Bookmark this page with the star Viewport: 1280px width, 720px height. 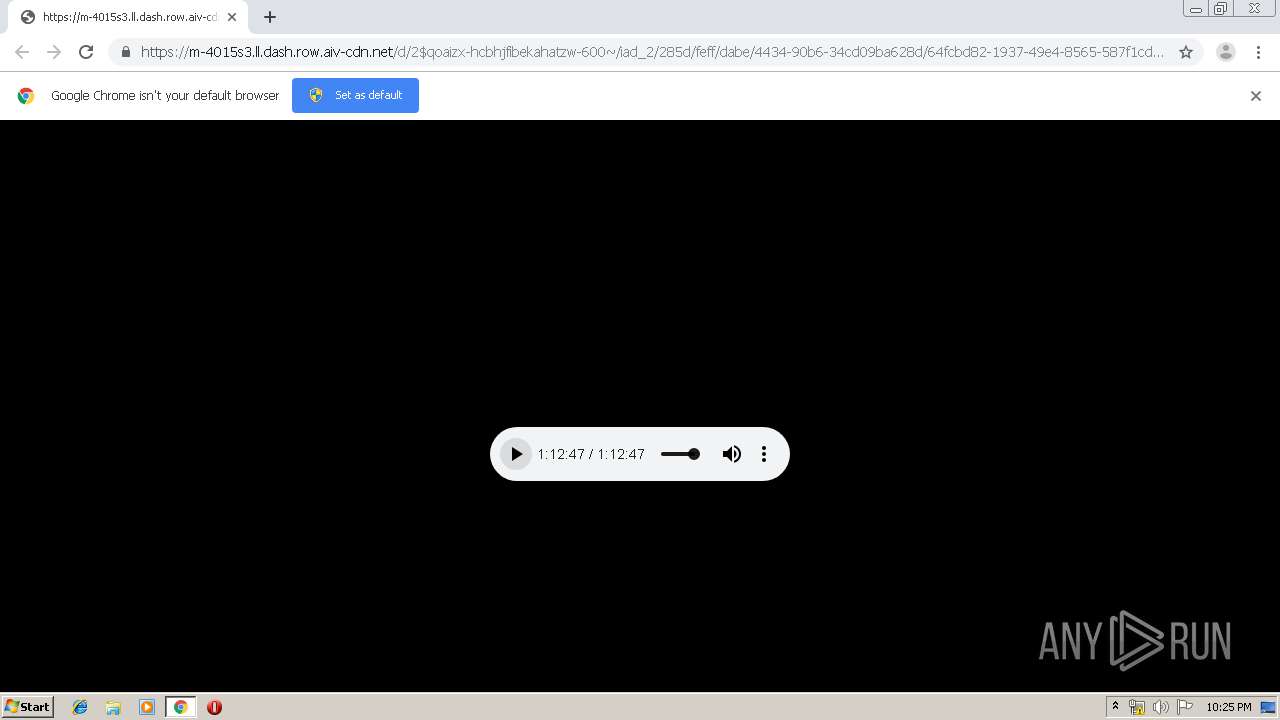[x=1186, y=52]
